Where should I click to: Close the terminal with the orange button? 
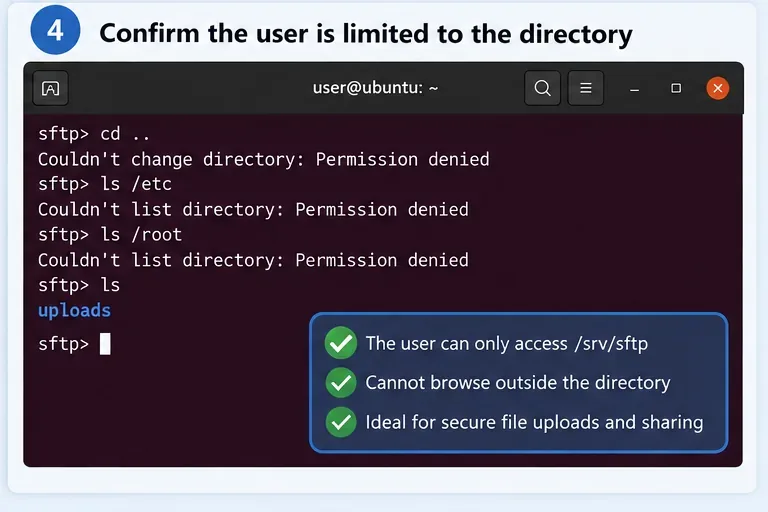718,88
